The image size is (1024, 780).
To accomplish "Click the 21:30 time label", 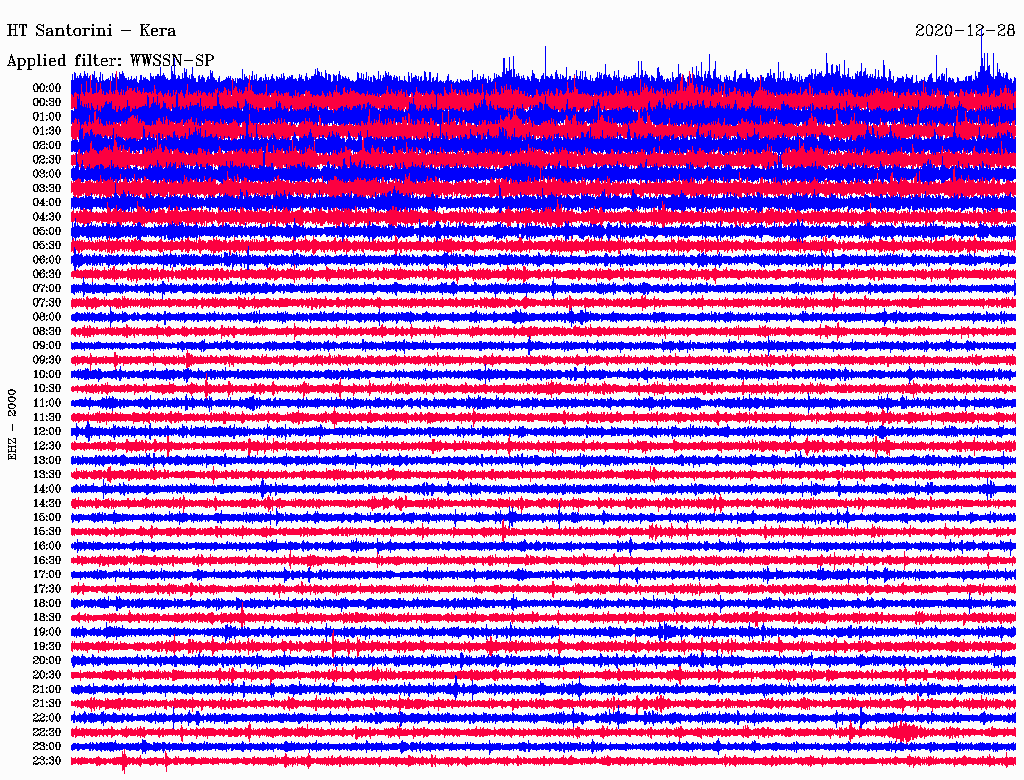I will point(47,704).
